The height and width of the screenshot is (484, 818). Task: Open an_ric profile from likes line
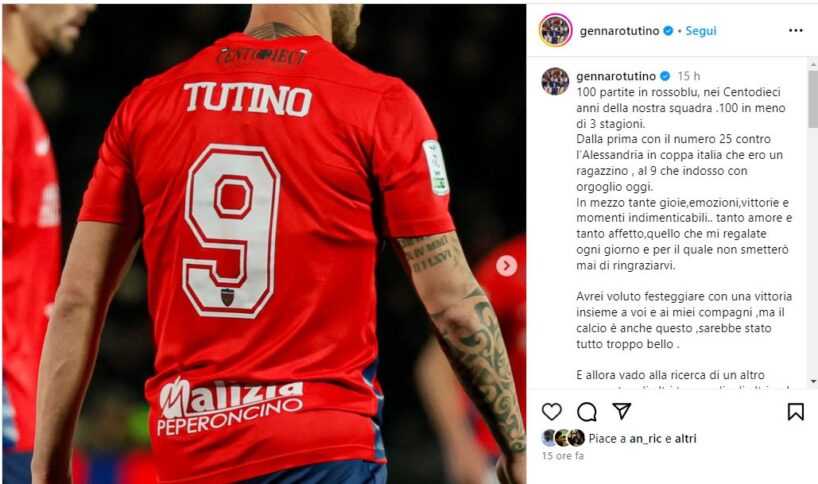(645, 439)
